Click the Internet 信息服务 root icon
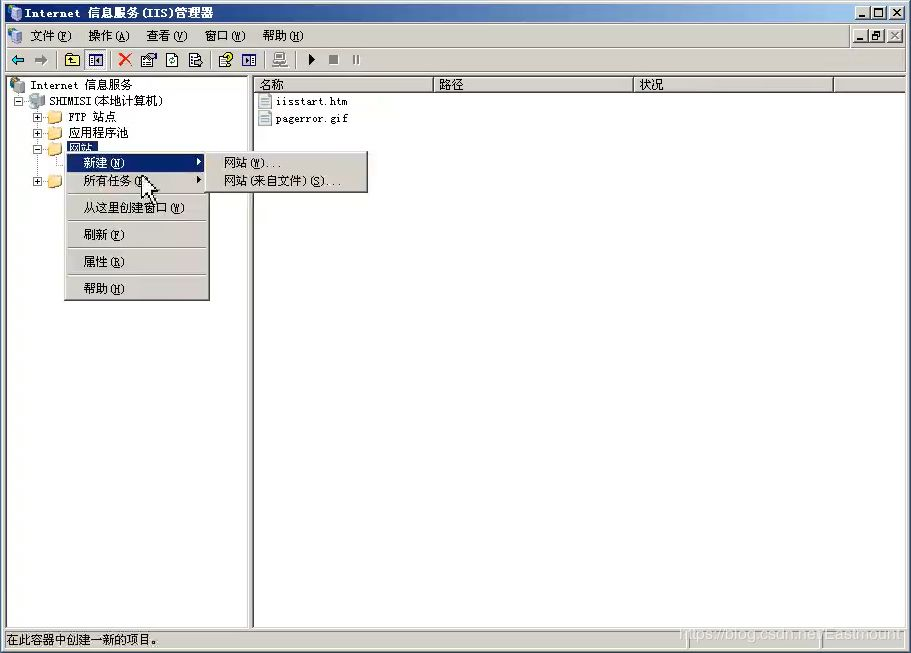Viewport: 911px width, 653px height. tap(18, 85)
